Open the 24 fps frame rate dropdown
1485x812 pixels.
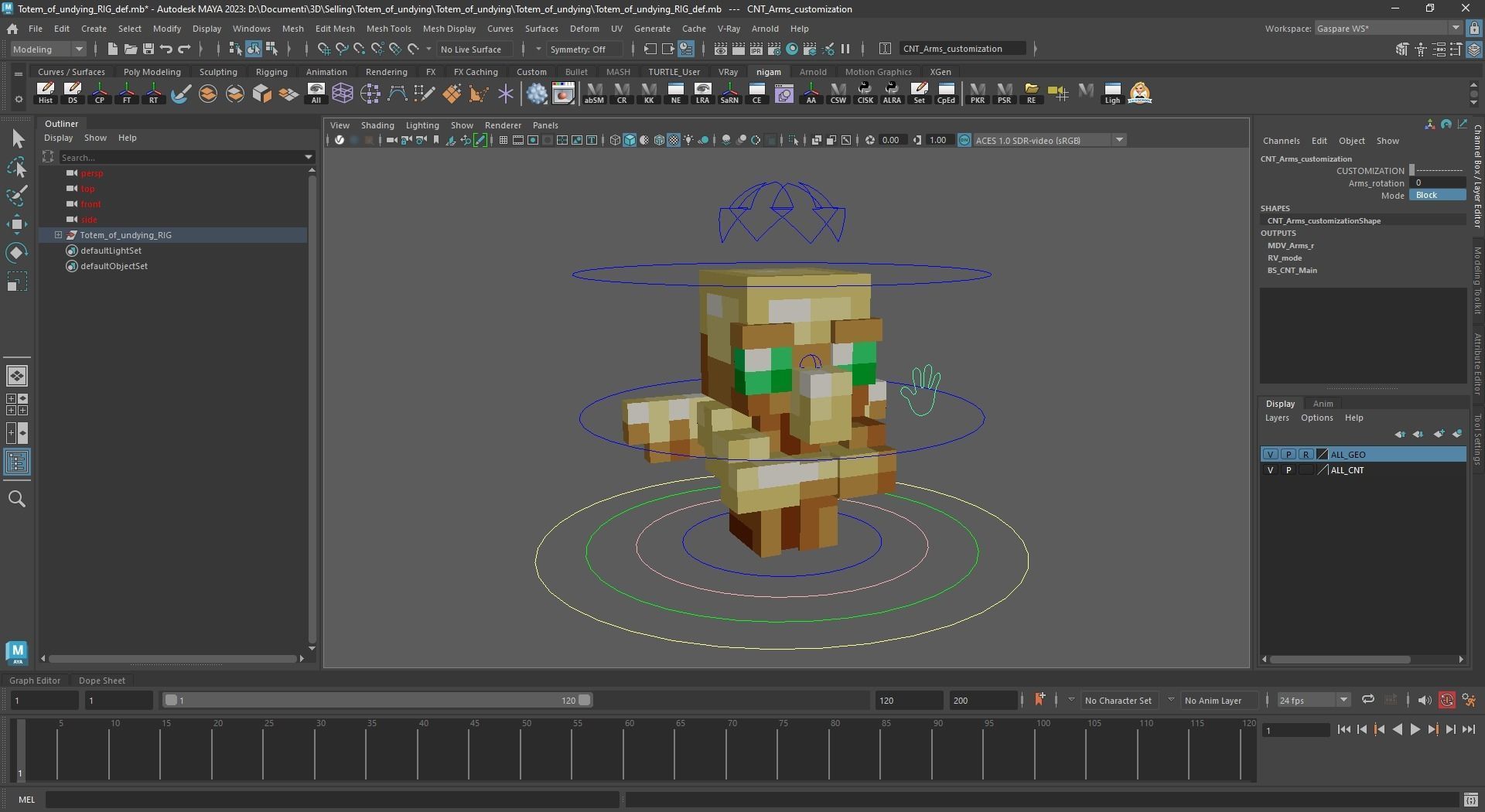click(1313, 700)
